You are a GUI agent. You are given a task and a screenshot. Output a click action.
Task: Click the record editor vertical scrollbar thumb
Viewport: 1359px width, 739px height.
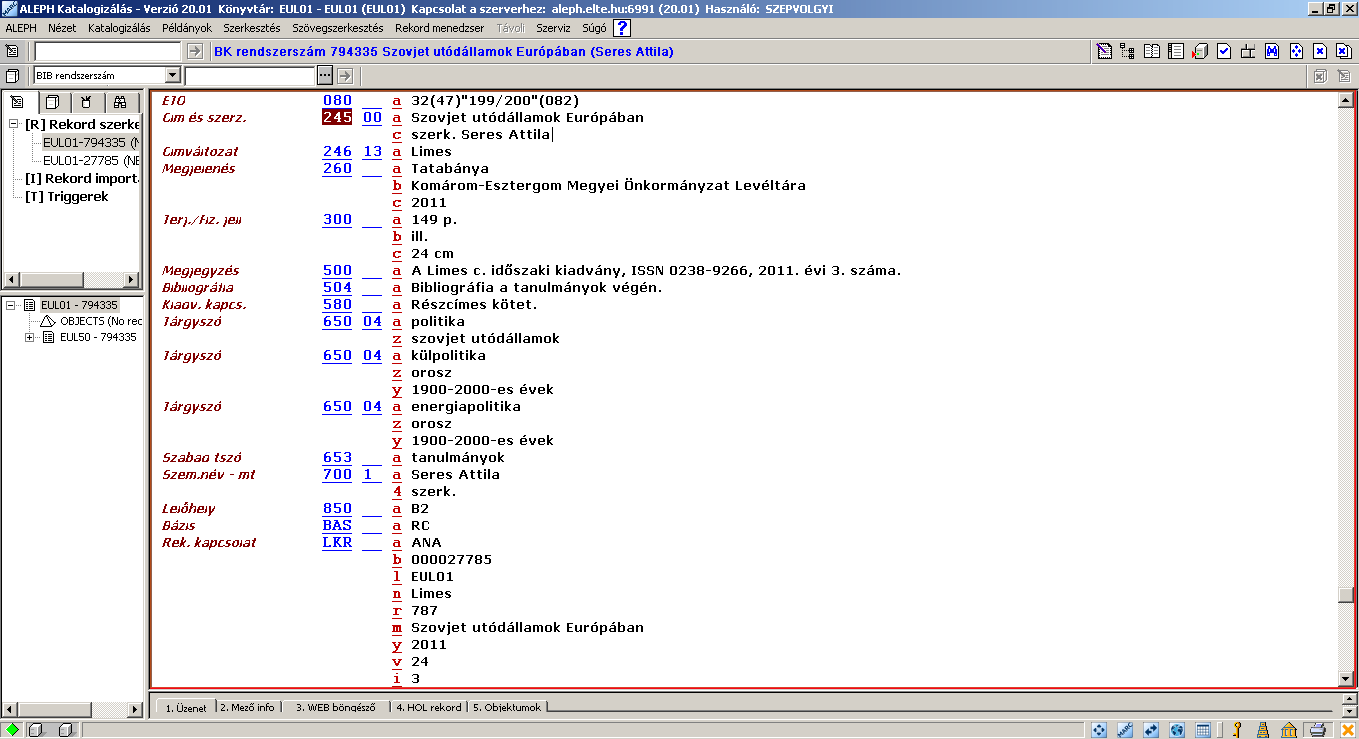(1345, 595)
